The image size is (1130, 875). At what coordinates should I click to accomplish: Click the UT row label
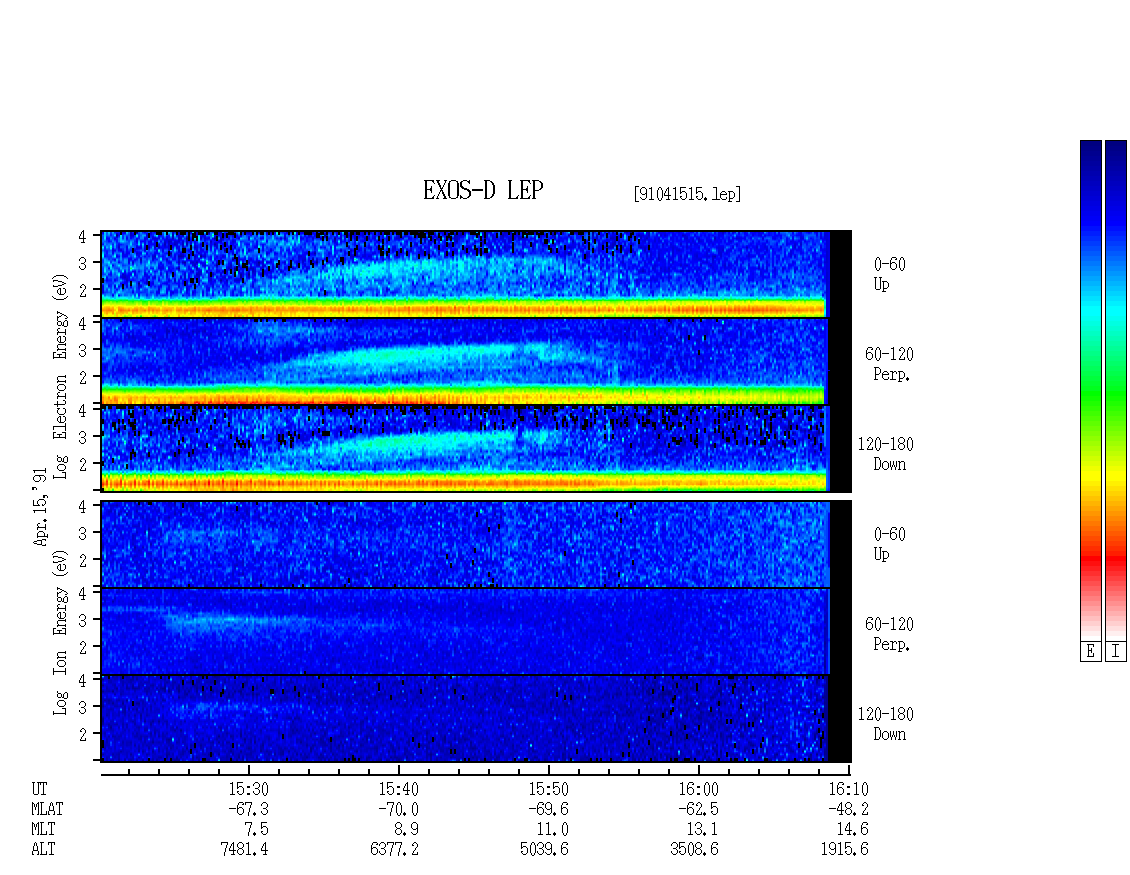coord(39,789)
